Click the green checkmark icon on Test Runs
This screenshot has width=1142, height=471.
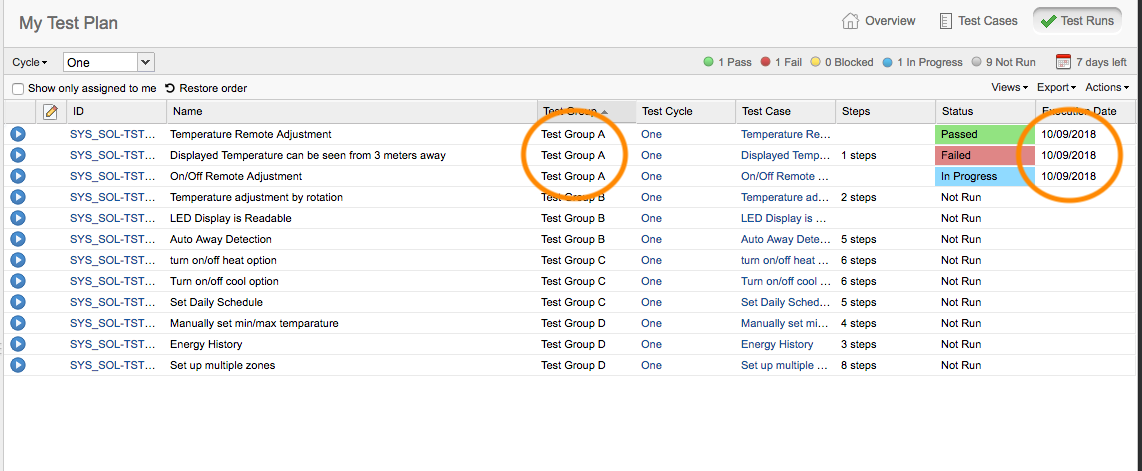click(x=1048, y=21)
